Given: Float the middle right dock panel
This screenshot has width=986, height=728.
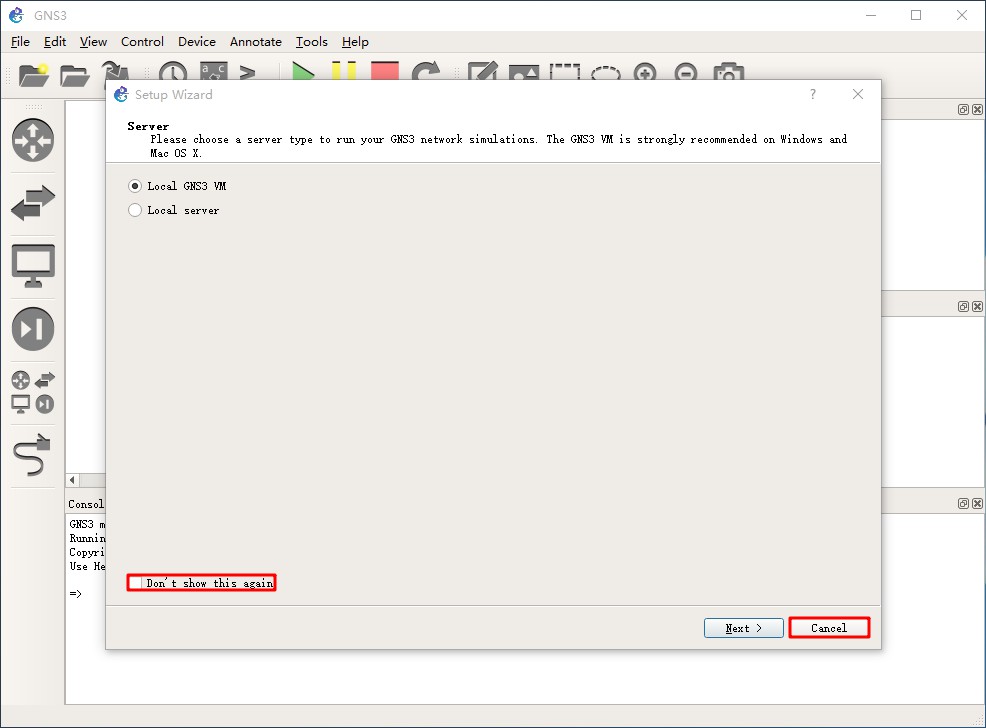Looking at the screenshot, I should [963, 306].
